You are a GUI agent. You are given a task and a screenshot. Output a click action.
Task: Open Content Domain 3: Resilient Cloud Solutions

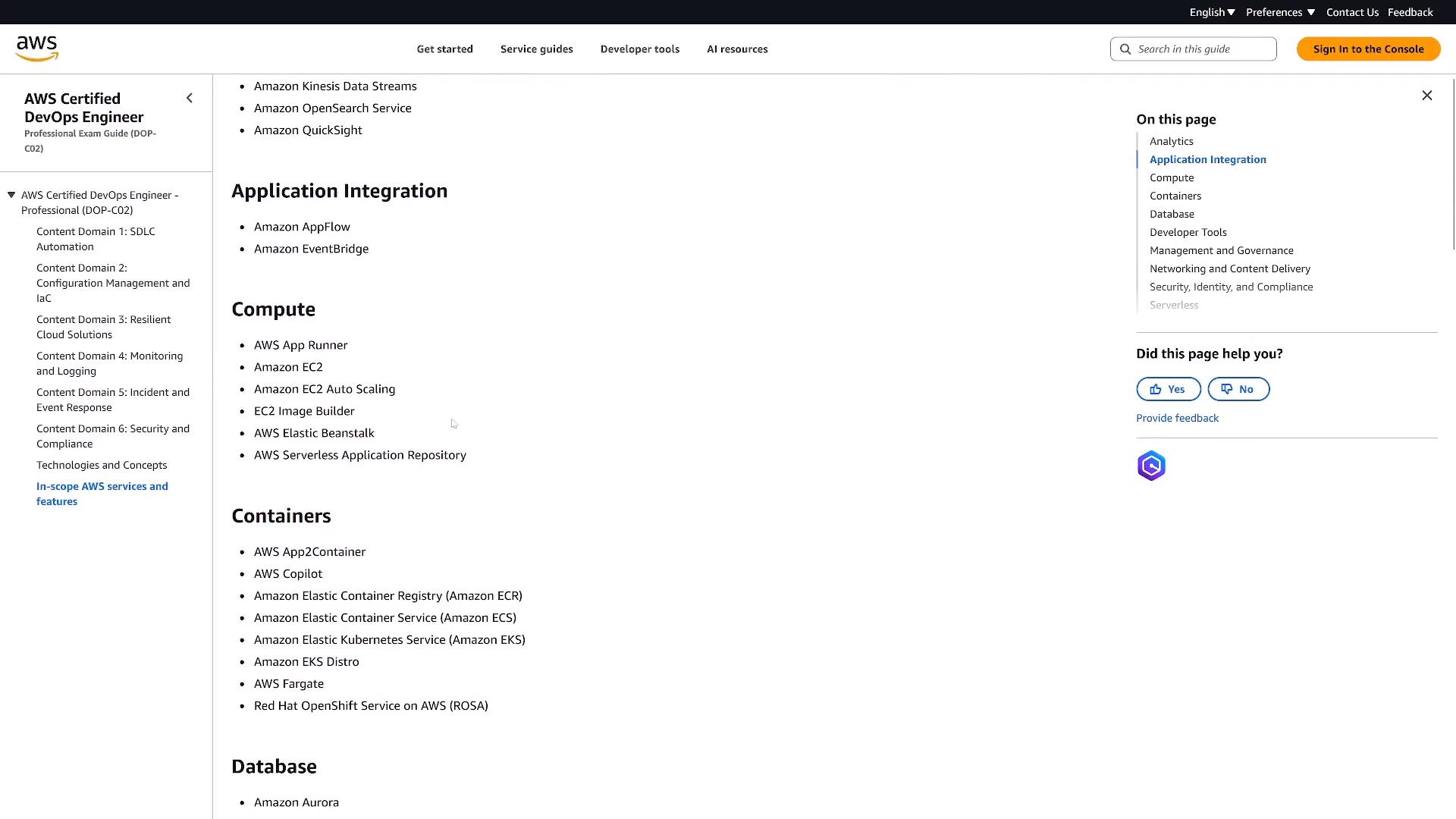point(103,327)
